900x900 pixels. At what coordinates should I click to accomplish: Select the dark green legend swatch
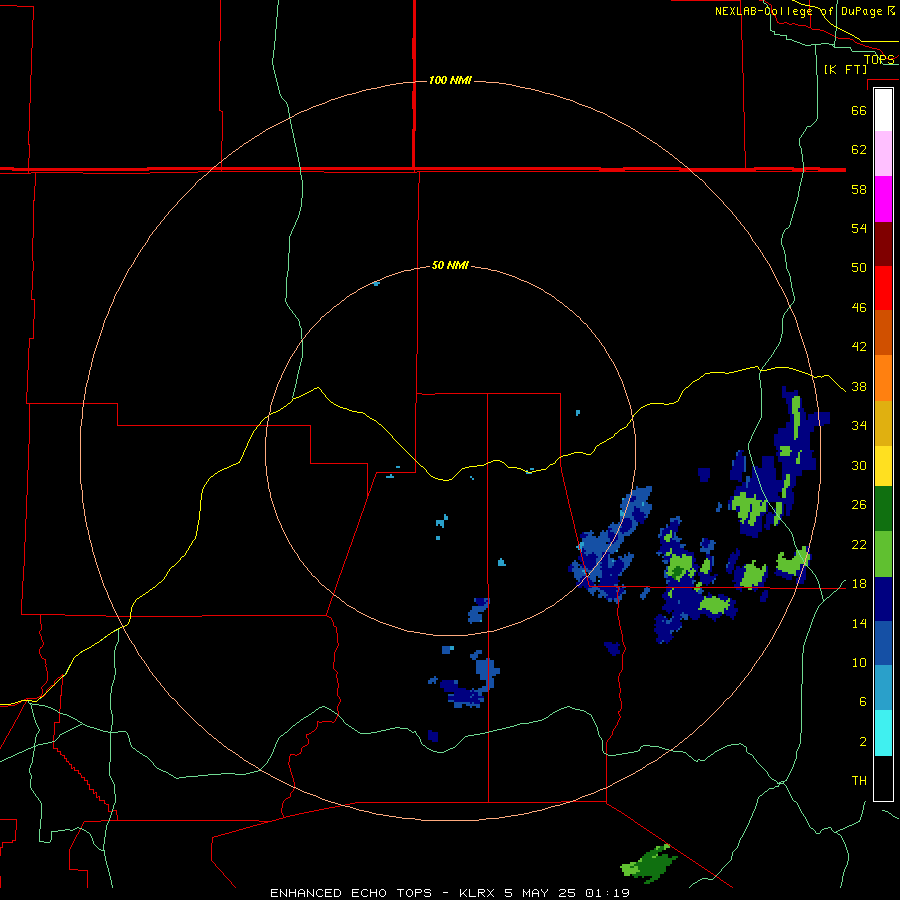point(883,509)
